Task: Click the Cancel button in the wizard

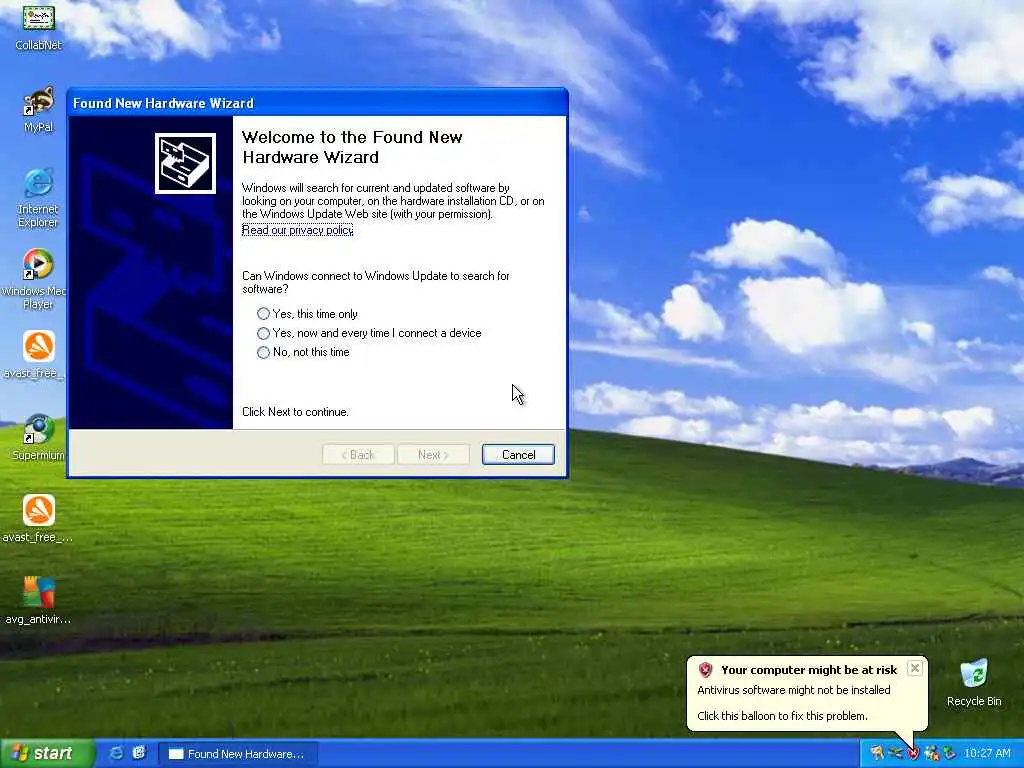Action: pos(519,455)
